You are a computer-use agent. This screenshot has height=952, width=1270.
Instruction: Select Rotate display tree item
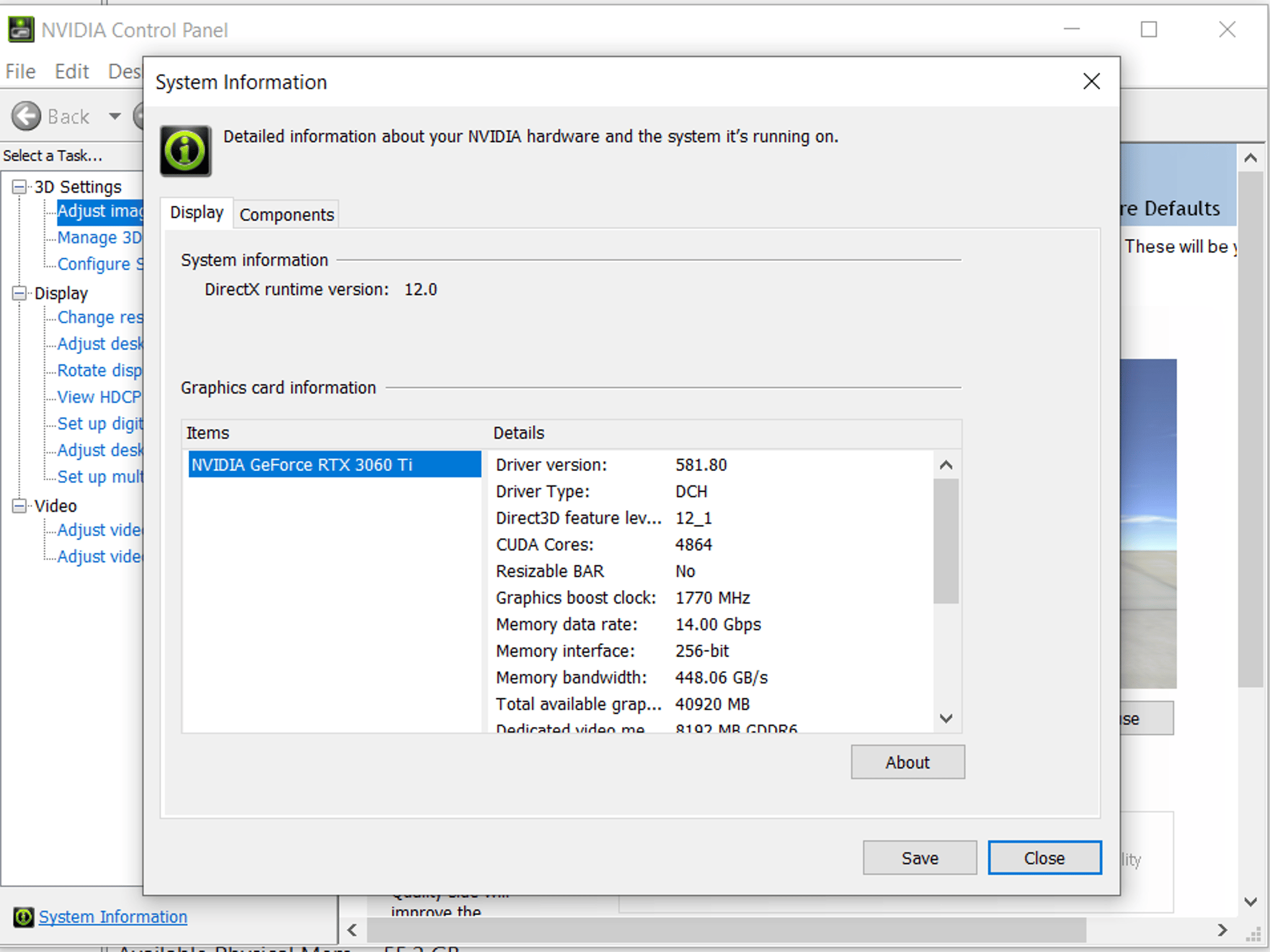point(100,371)
